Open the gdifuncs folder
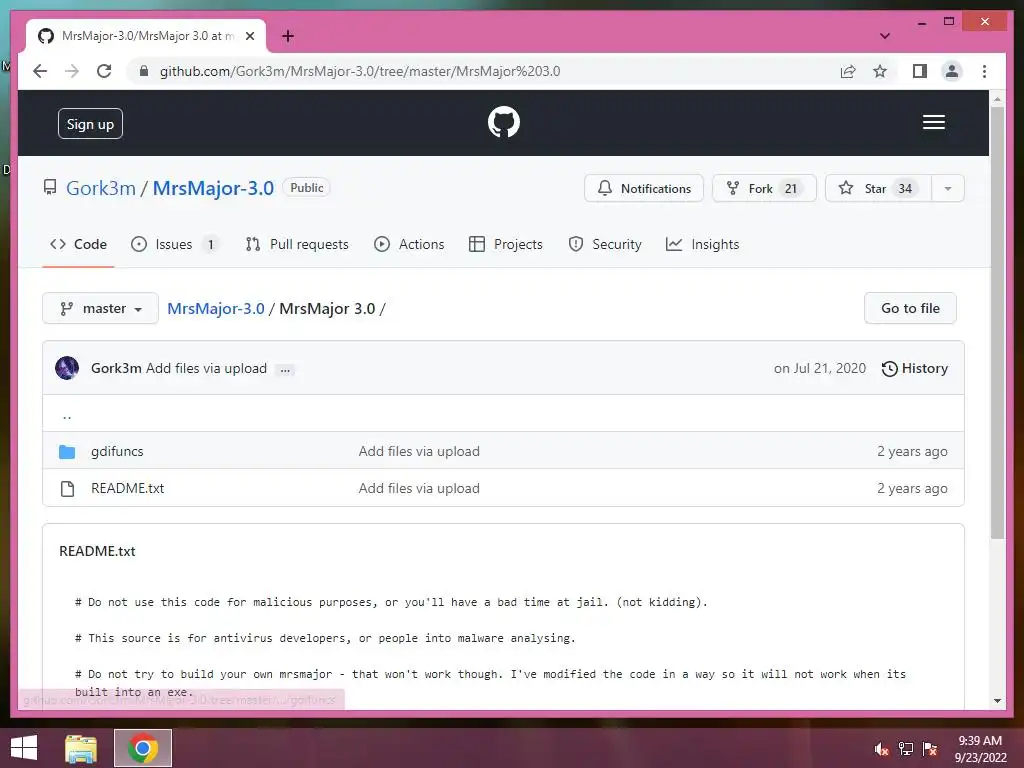 (117, 451)
